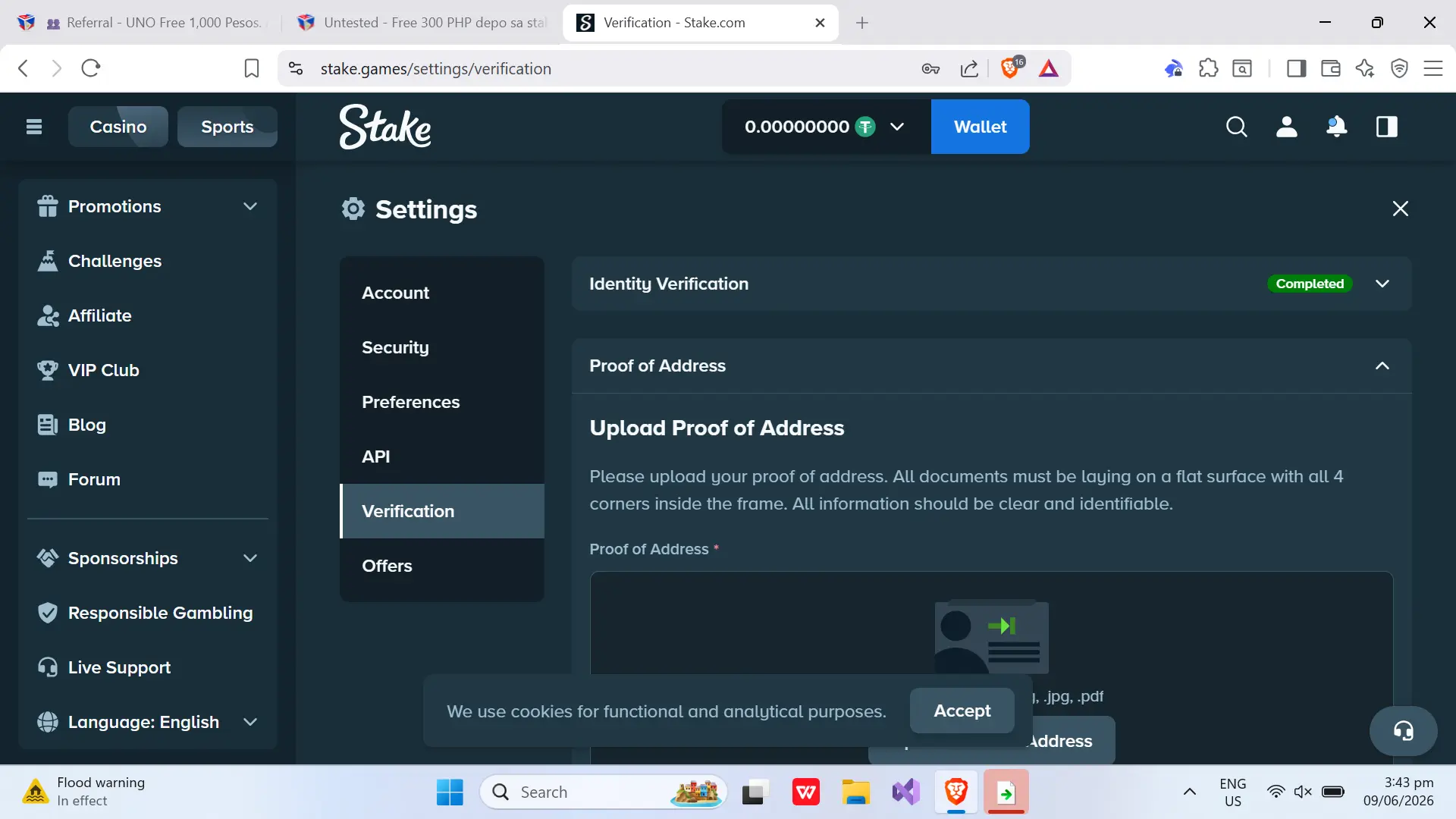Open the Leo AI sparkle icon
The width and height of the screenshot is (1456, 819).
[1365, 68]
